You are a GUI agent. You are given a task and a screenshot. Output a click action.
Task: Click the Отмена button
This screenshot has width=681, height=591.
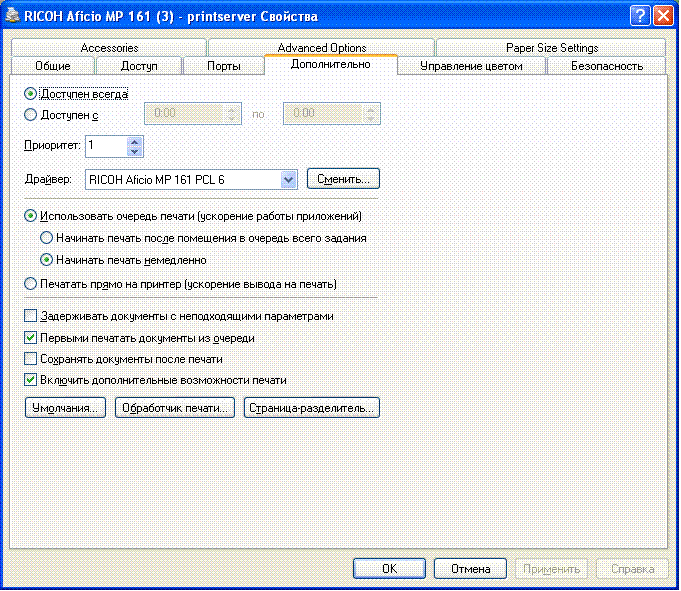click(470, 568)
